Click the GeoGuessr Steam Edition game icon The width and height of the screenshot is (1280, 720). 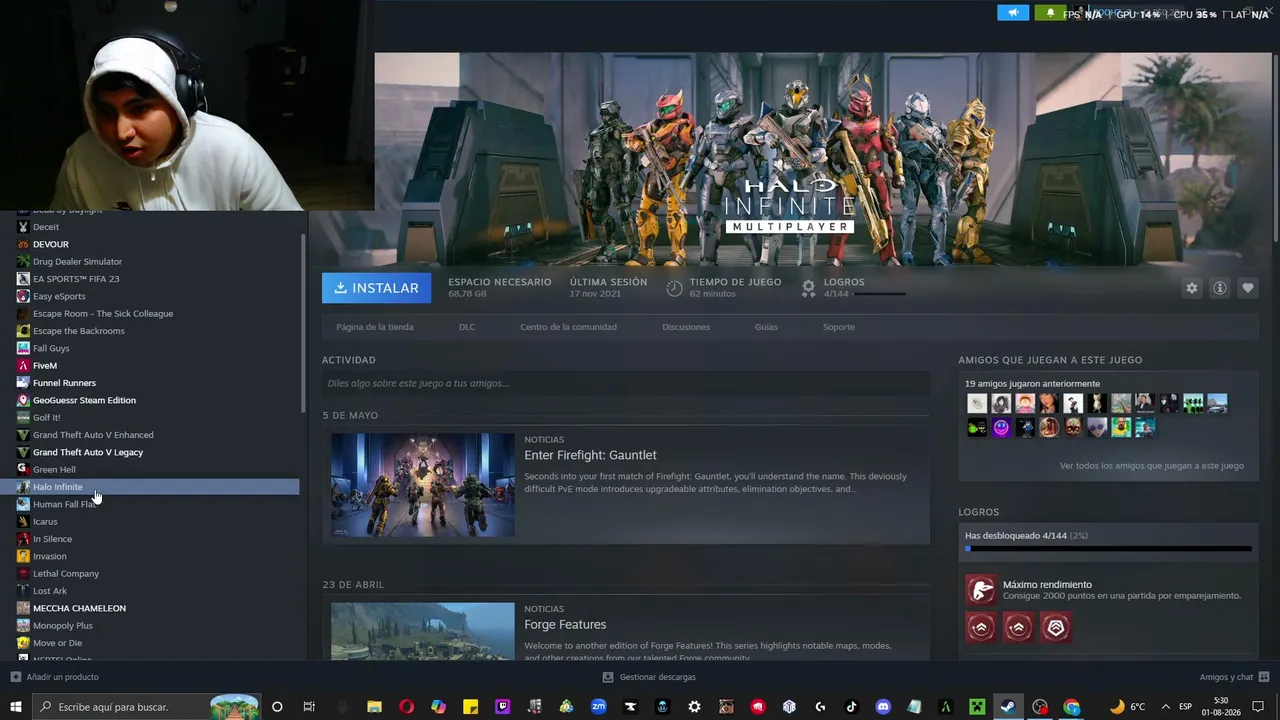pos(23,400)
